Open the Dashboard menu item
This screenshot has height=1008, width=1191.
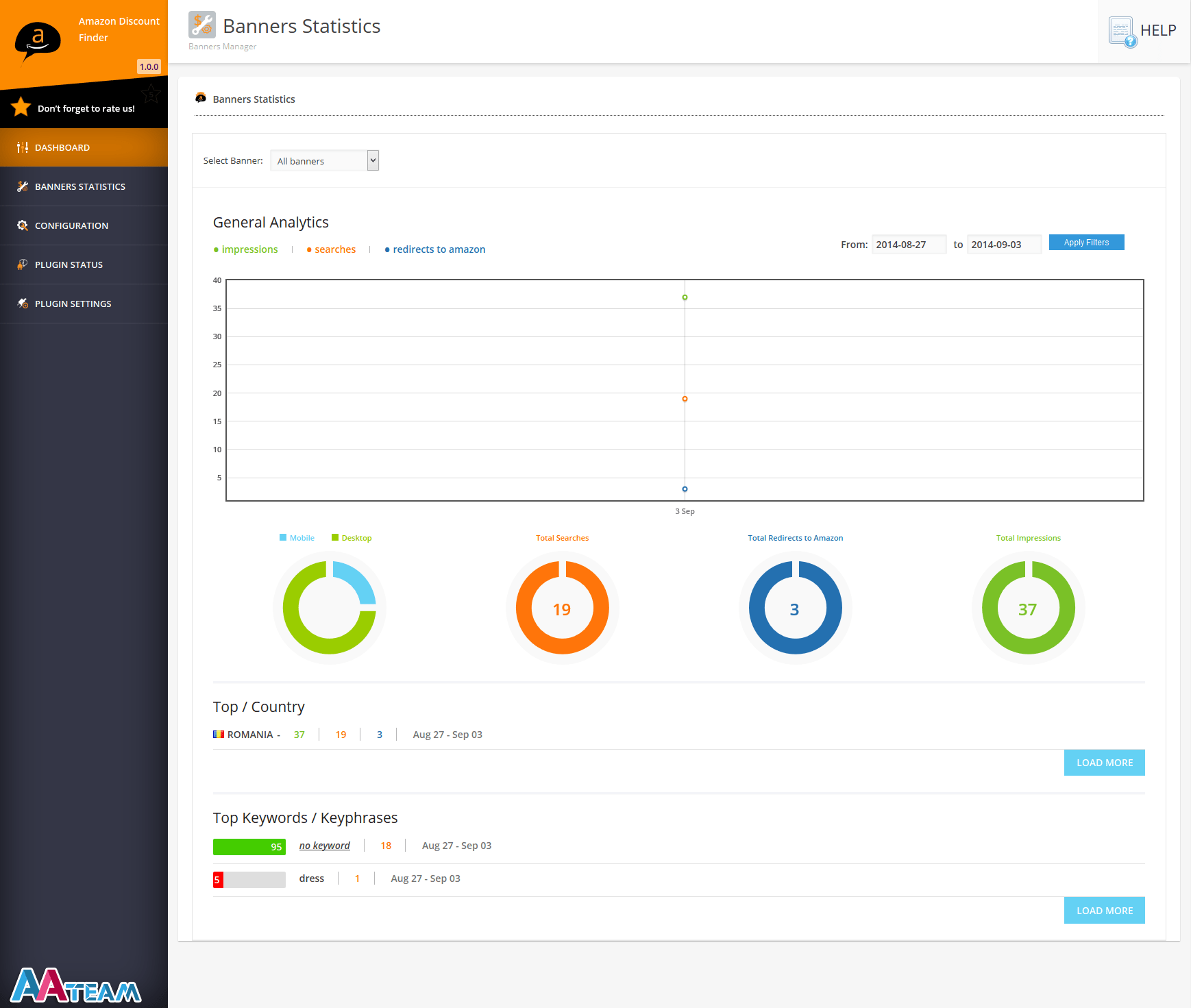pyautogui.click(x=84, y=147)
